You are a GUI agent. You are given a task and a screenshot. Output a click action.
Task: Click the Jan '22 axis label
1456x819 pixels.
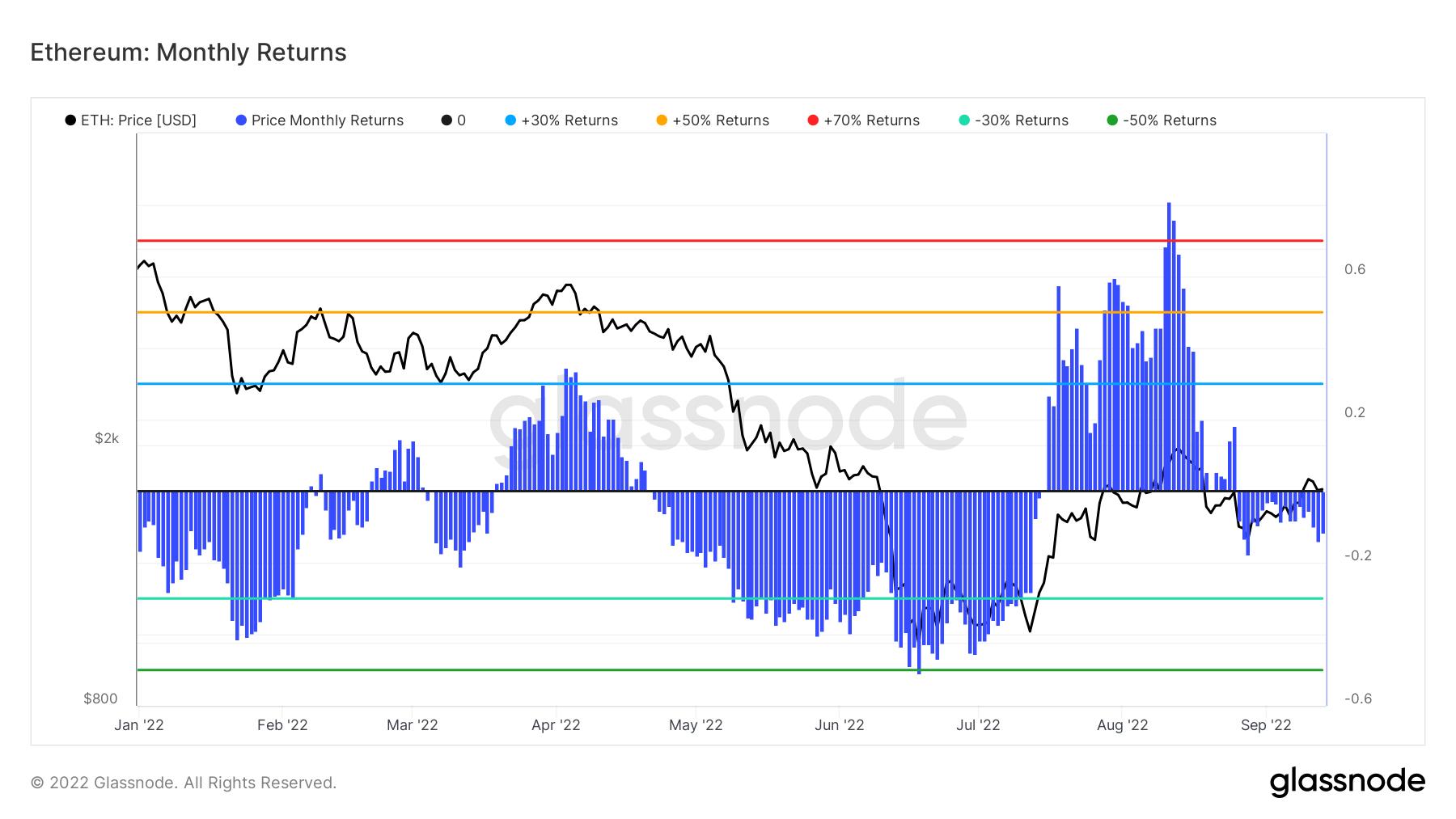(139, 725)
